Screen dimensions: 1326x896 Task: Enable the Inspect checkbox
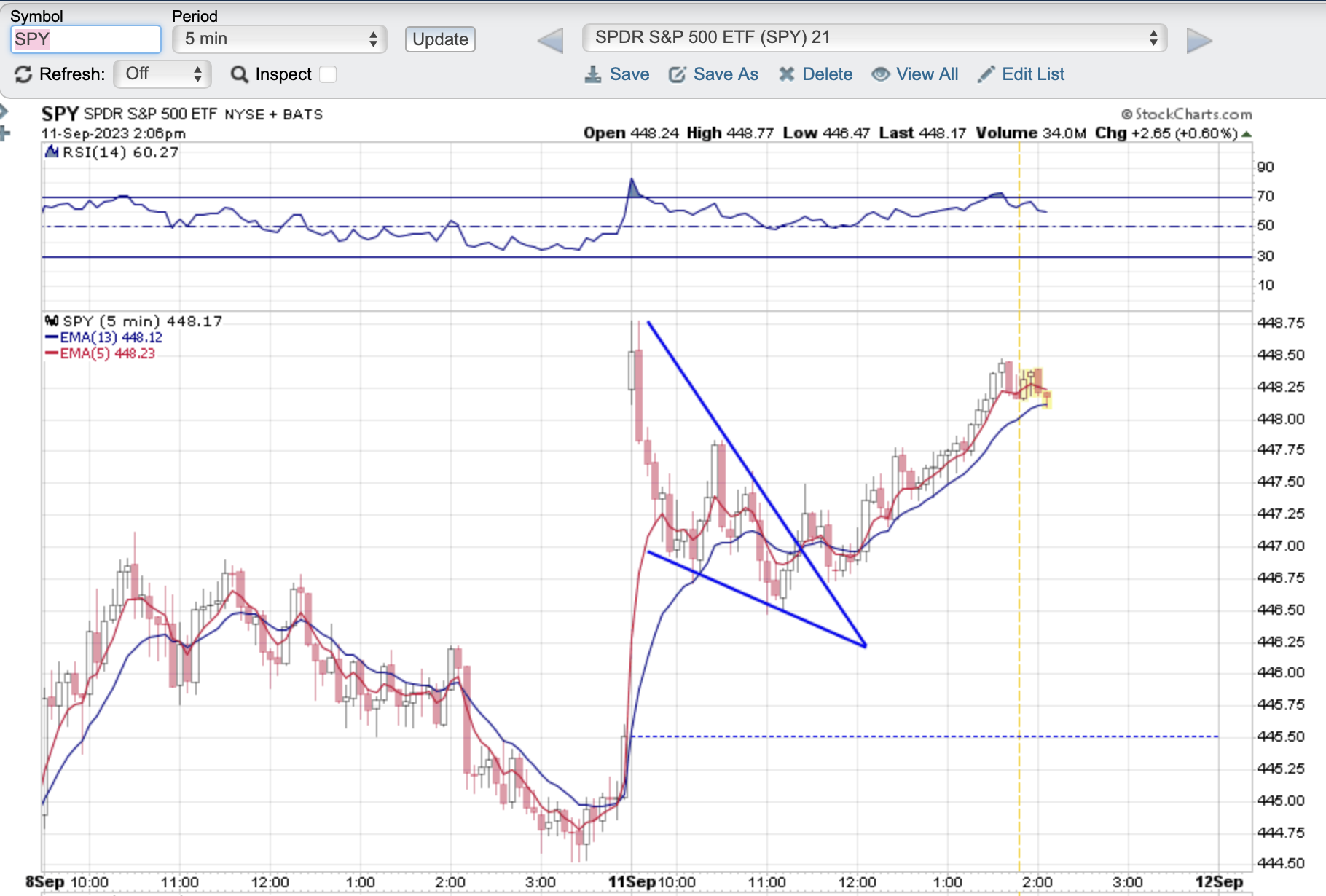(x=328, y=74)
